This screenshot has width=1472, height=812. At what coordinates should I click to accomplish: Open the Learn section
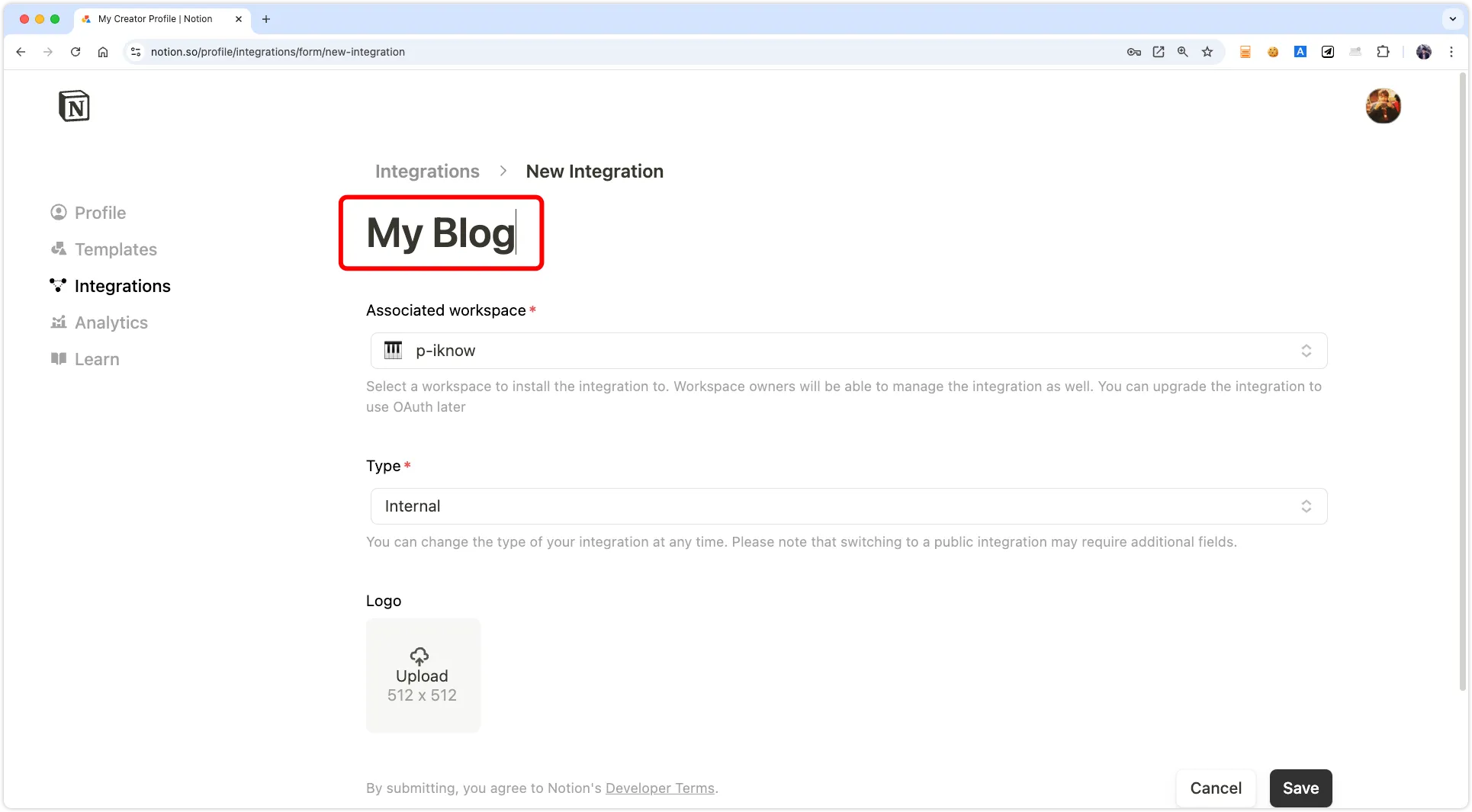pos(97,358)
